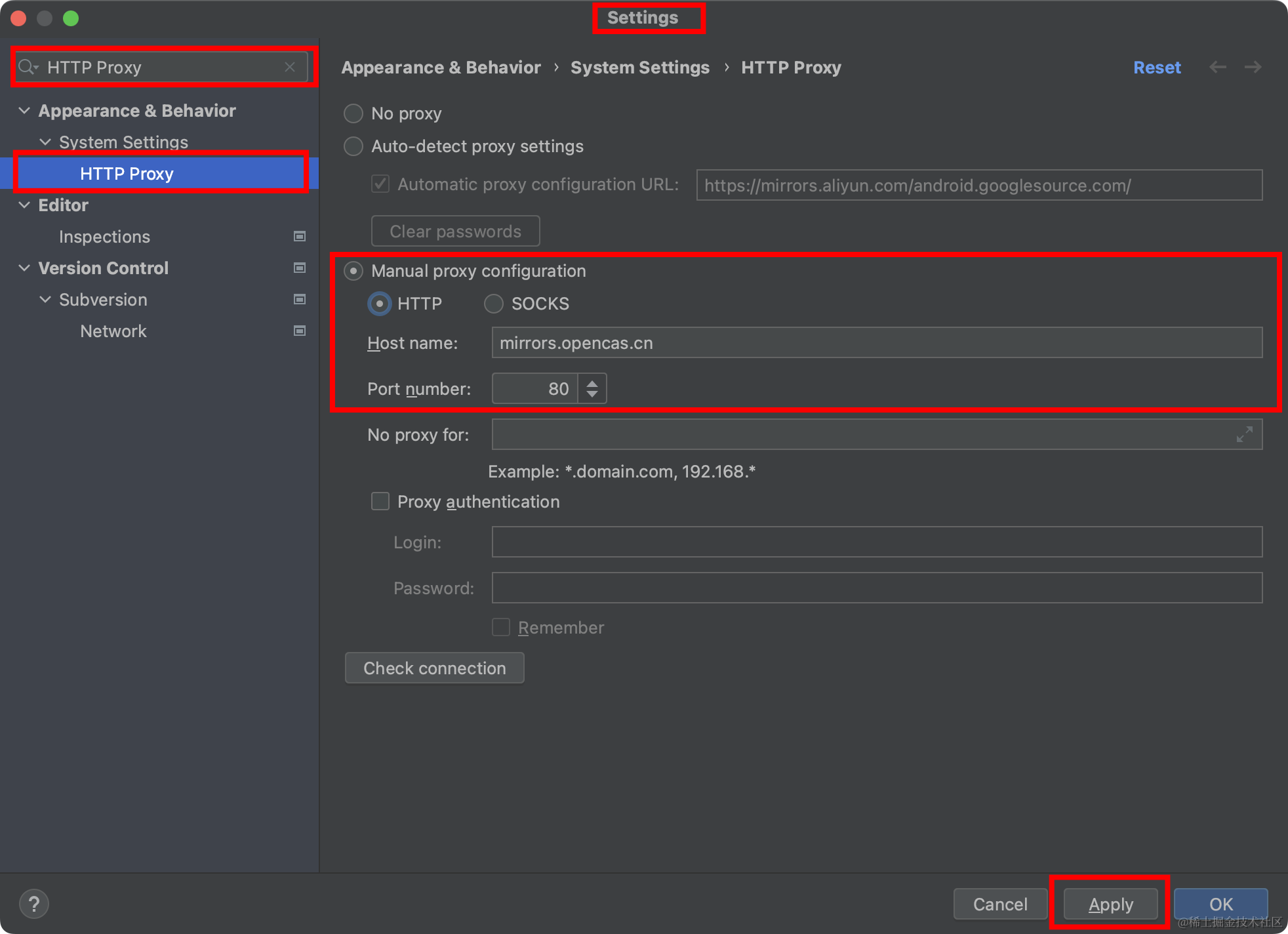The height and width of the screenshot is (934, 1288).
Task: Decrease port number with down arrow
Action: (x=592, y=394)
